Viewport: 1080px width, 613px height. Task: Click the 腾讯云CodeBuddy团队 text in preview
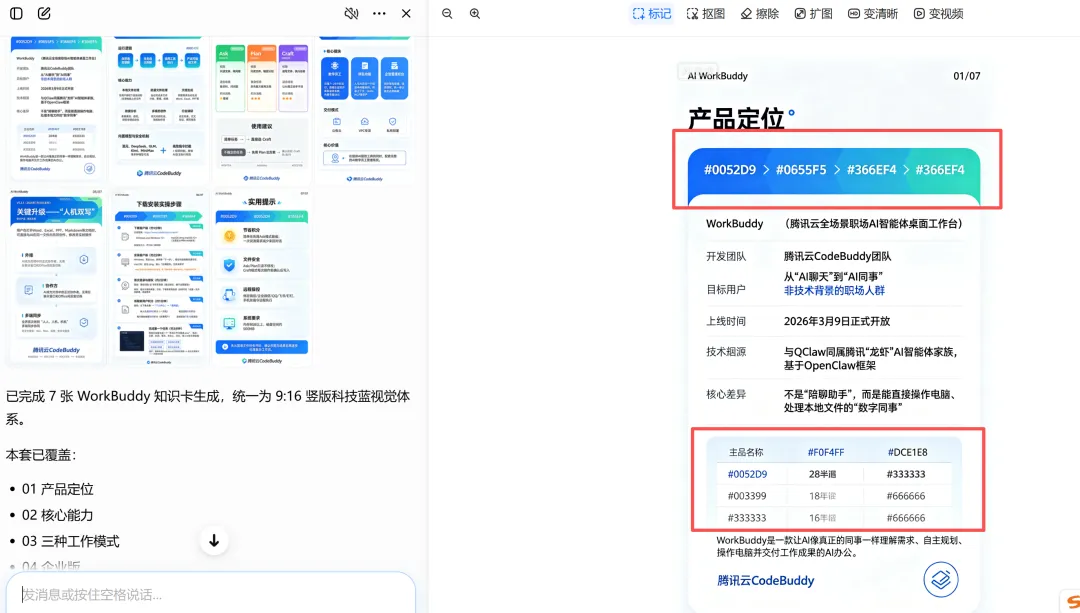pyautogui.click(x=838, y=256)
